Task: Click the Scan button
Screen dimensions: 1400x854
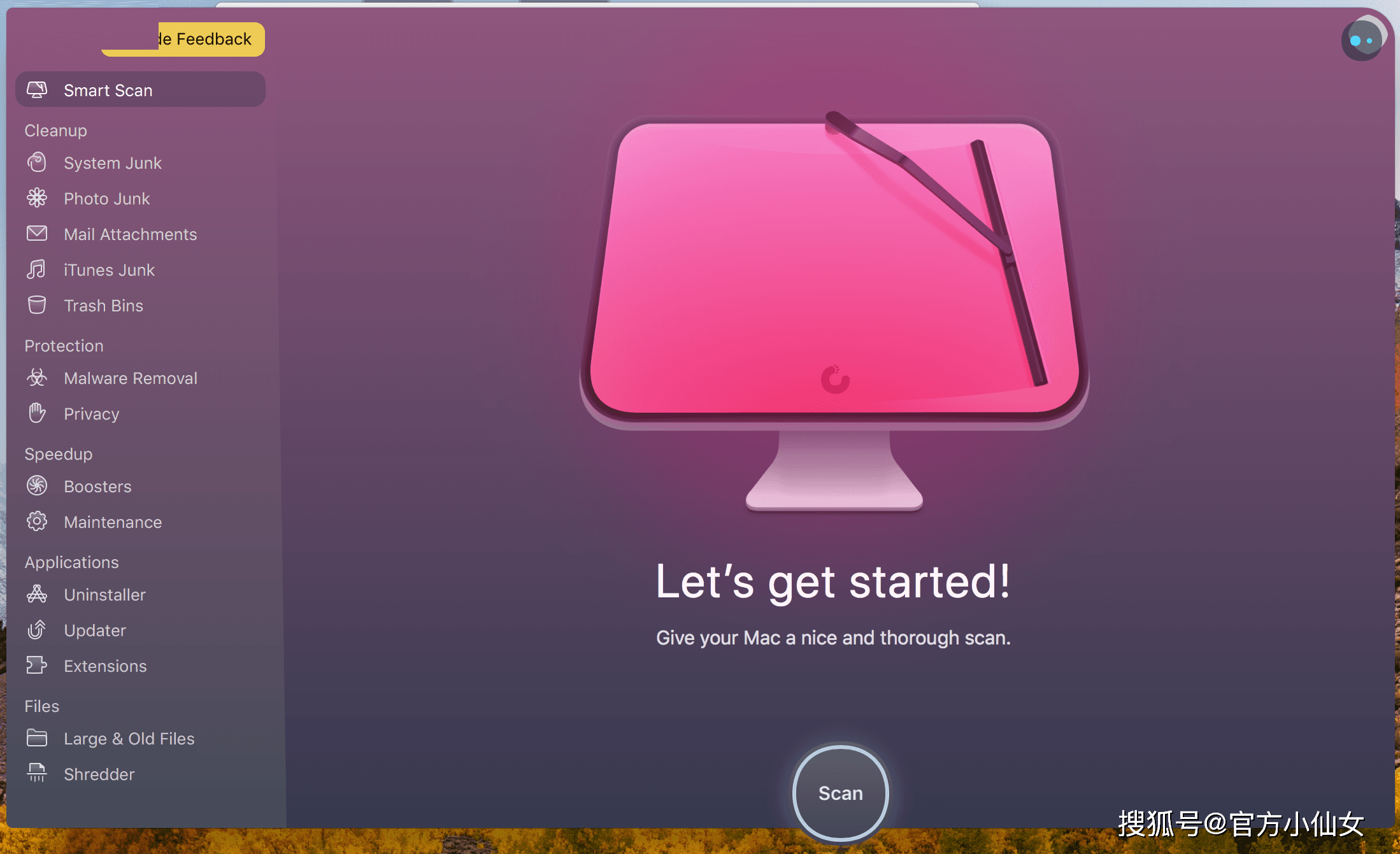Action: click(x=841, y=793)
